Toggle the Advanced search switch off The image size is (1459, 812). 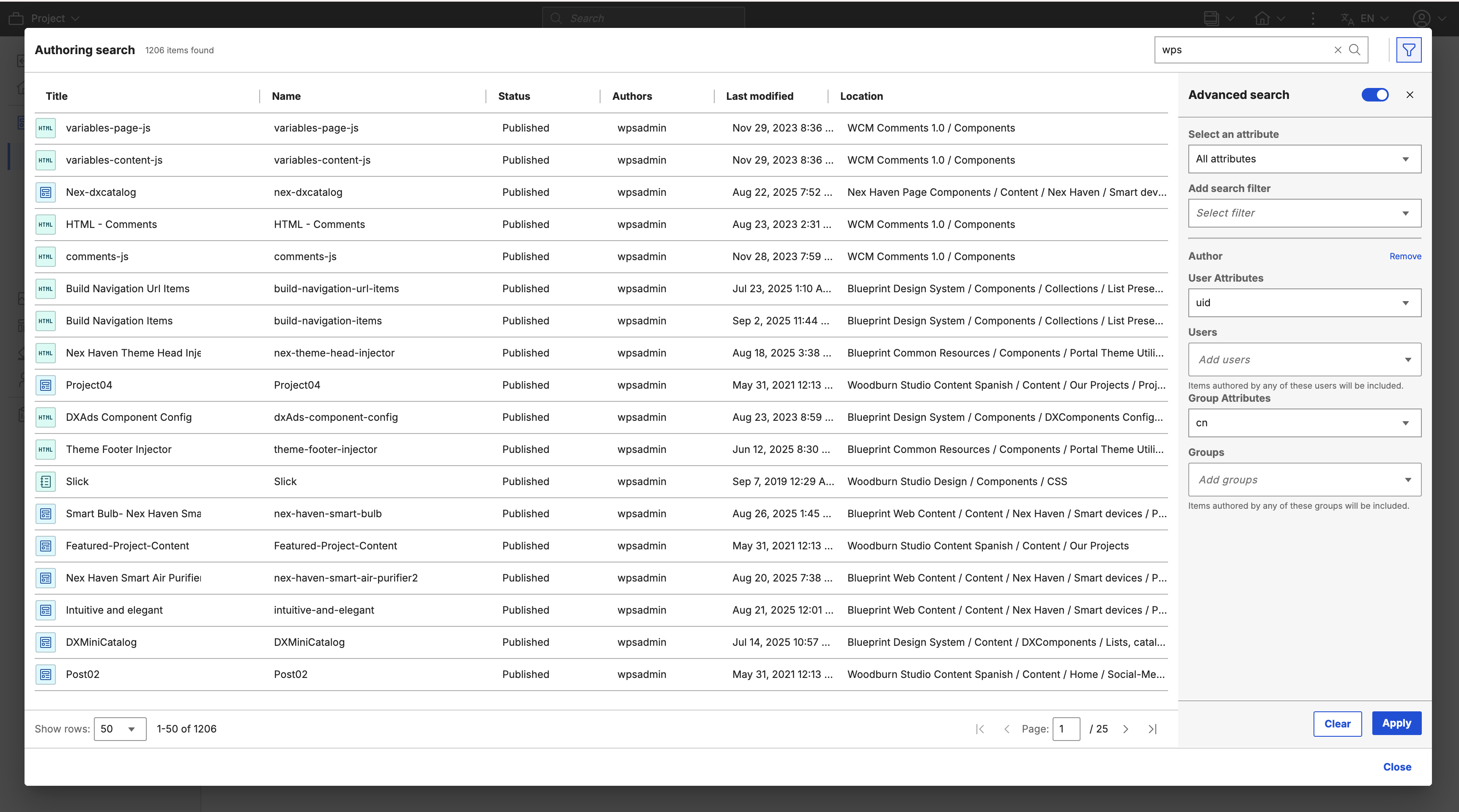coord(1374,95)
